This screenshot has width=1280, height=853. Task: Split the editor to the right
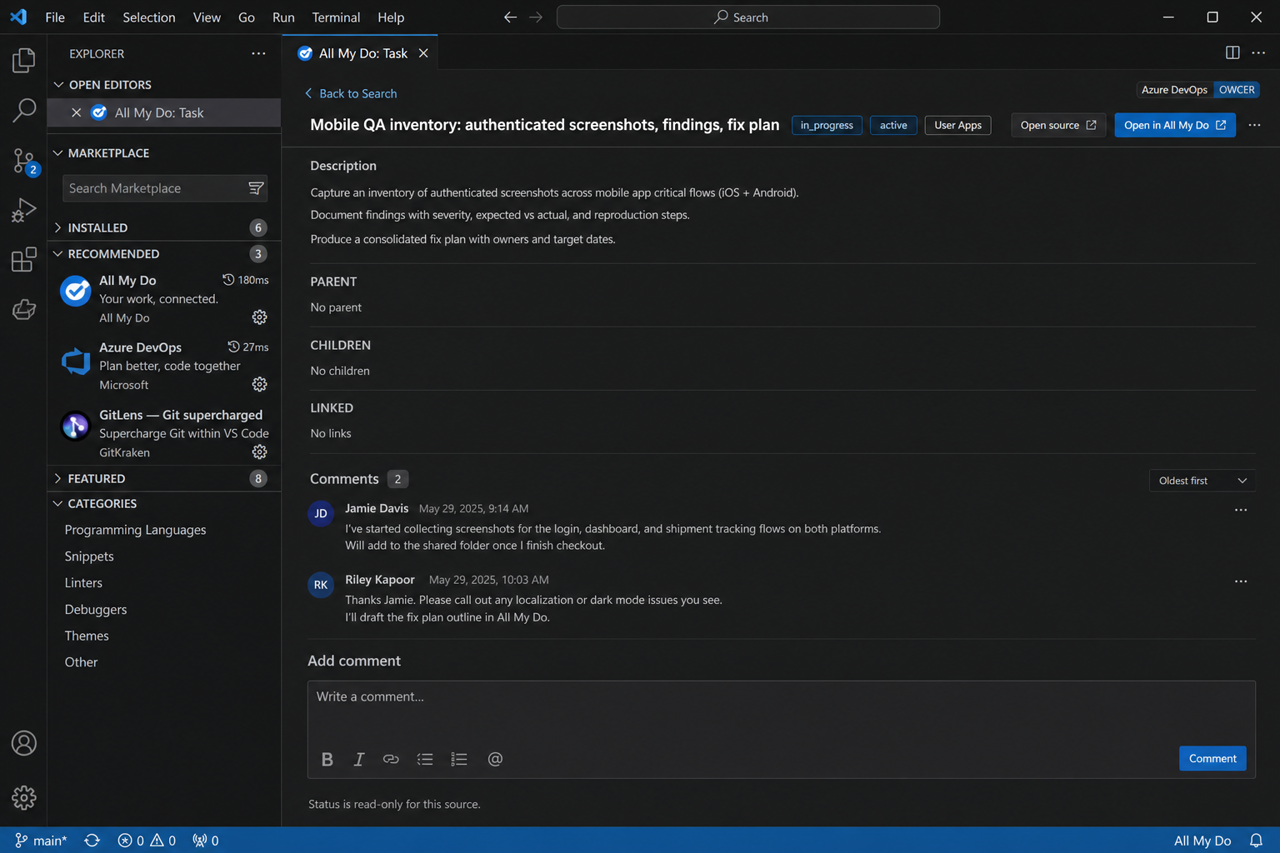(1233, 53)
